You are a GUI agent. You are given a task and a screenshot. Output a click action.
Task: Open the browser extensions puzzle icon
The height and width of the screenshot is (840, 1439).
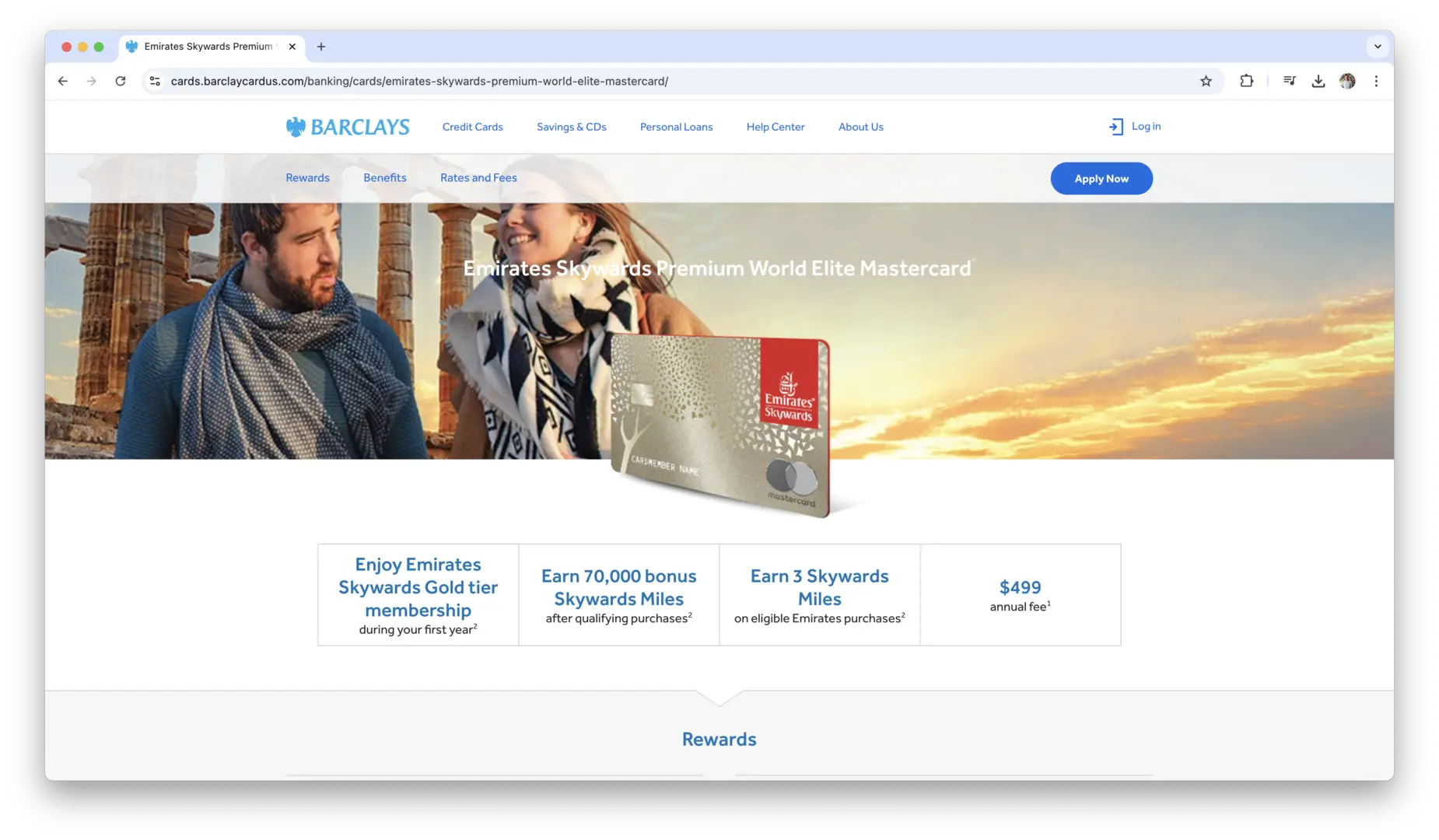coord(1246,81)
